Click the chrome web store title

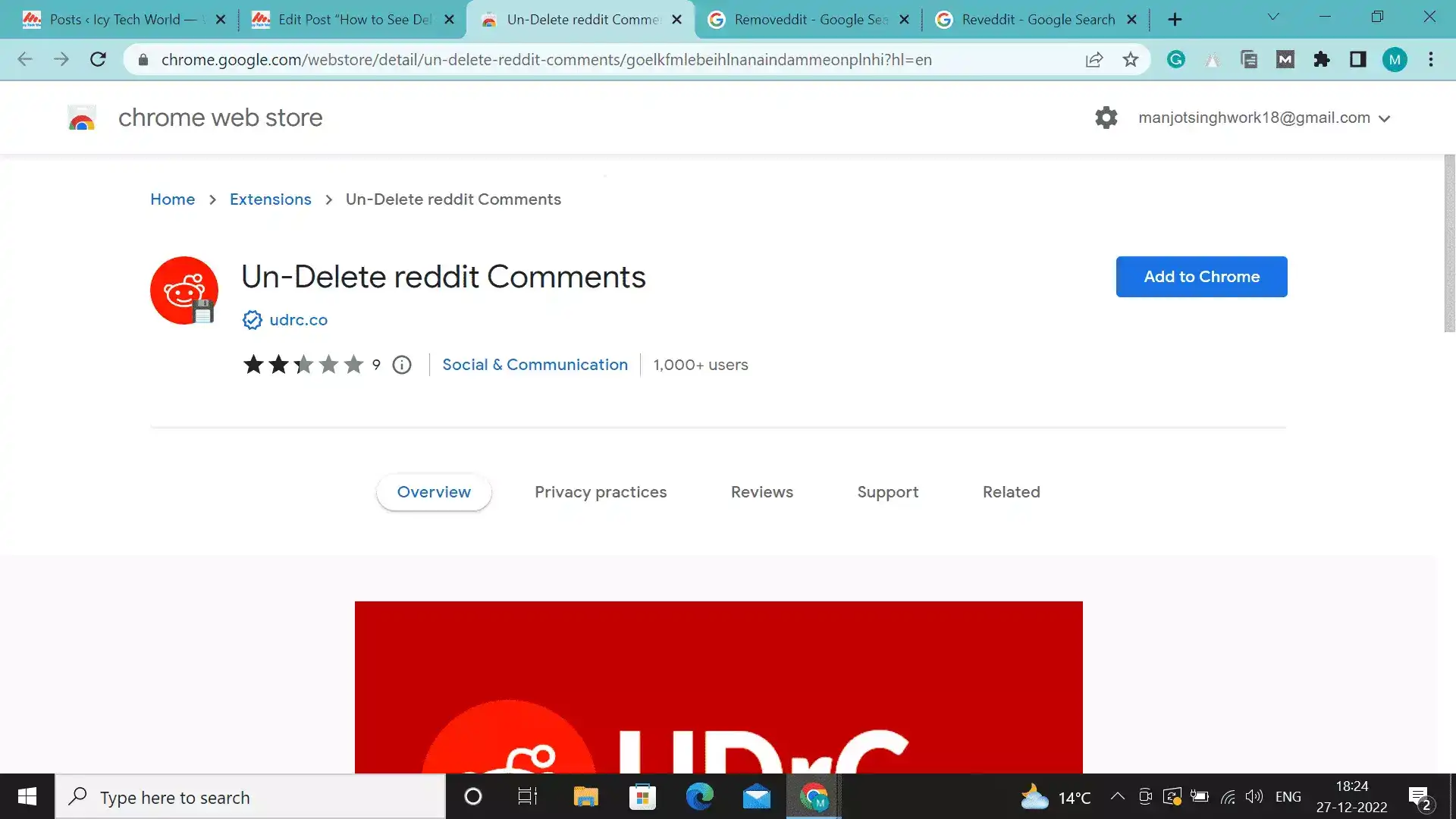(x=221, y=118)
